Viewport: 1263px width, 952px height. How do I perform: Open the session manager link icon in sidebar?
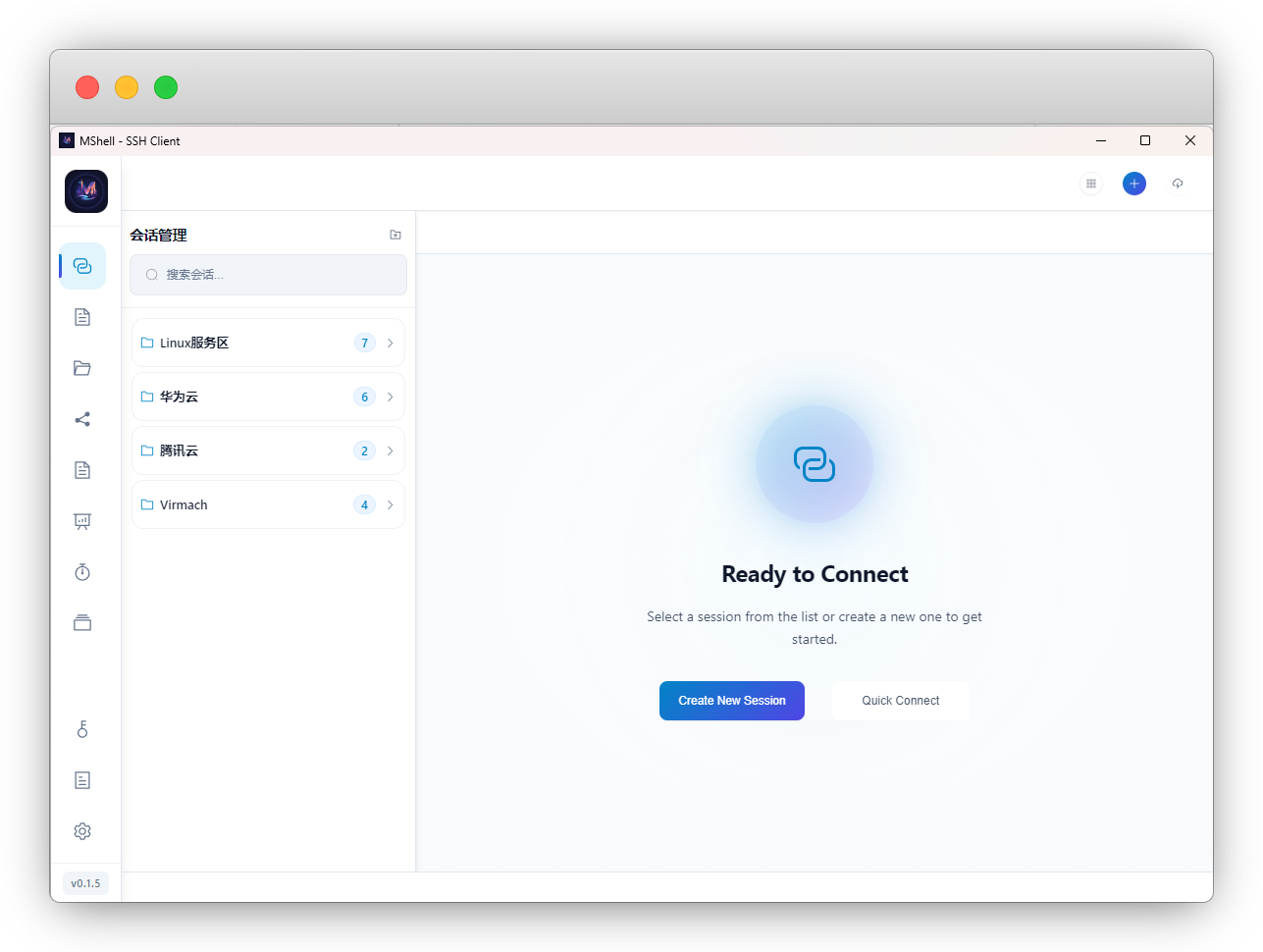(x=82, y=266)
